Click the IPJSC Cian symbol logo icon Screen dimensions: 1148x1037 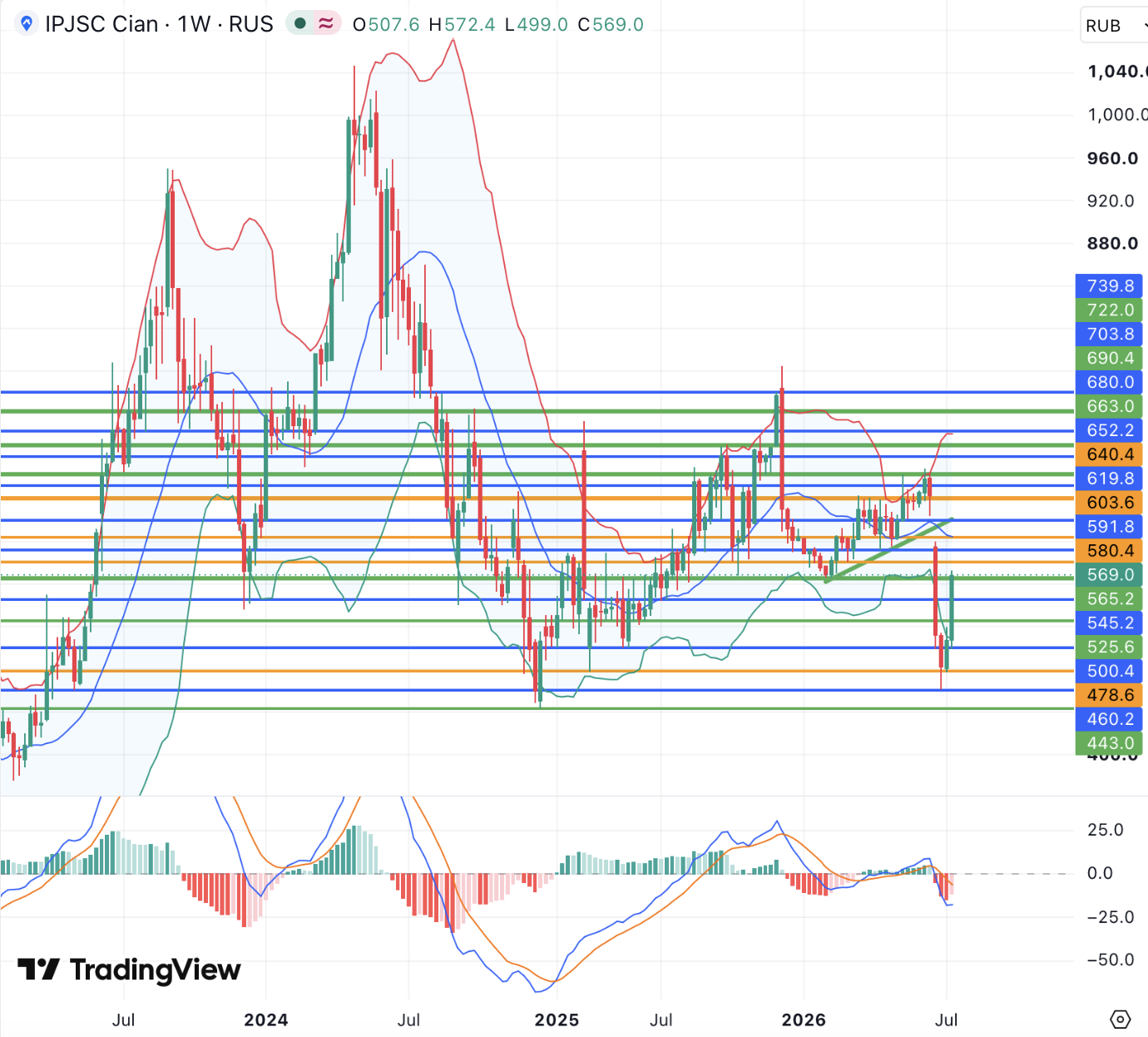coord(27,24)
